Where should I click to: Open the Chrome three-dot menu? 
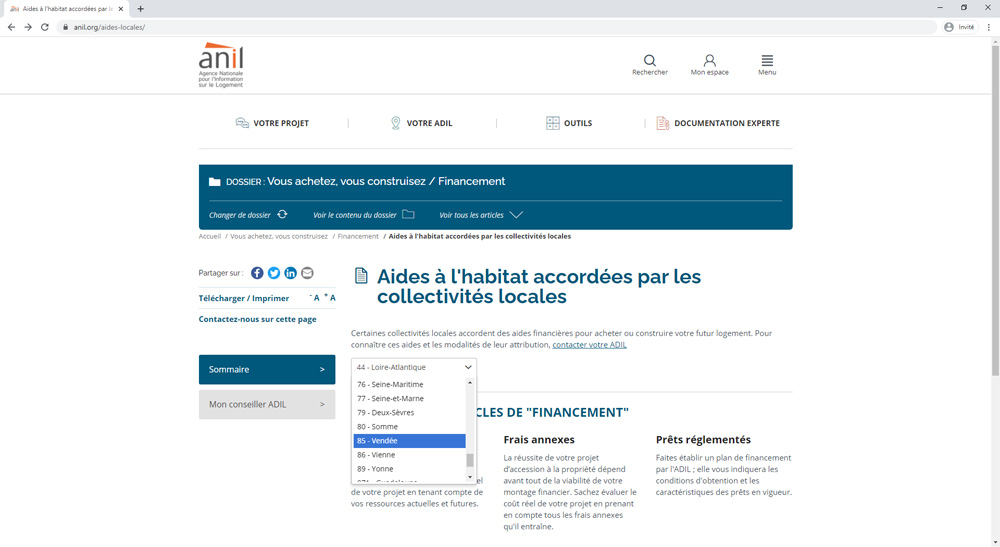(989, 27)
